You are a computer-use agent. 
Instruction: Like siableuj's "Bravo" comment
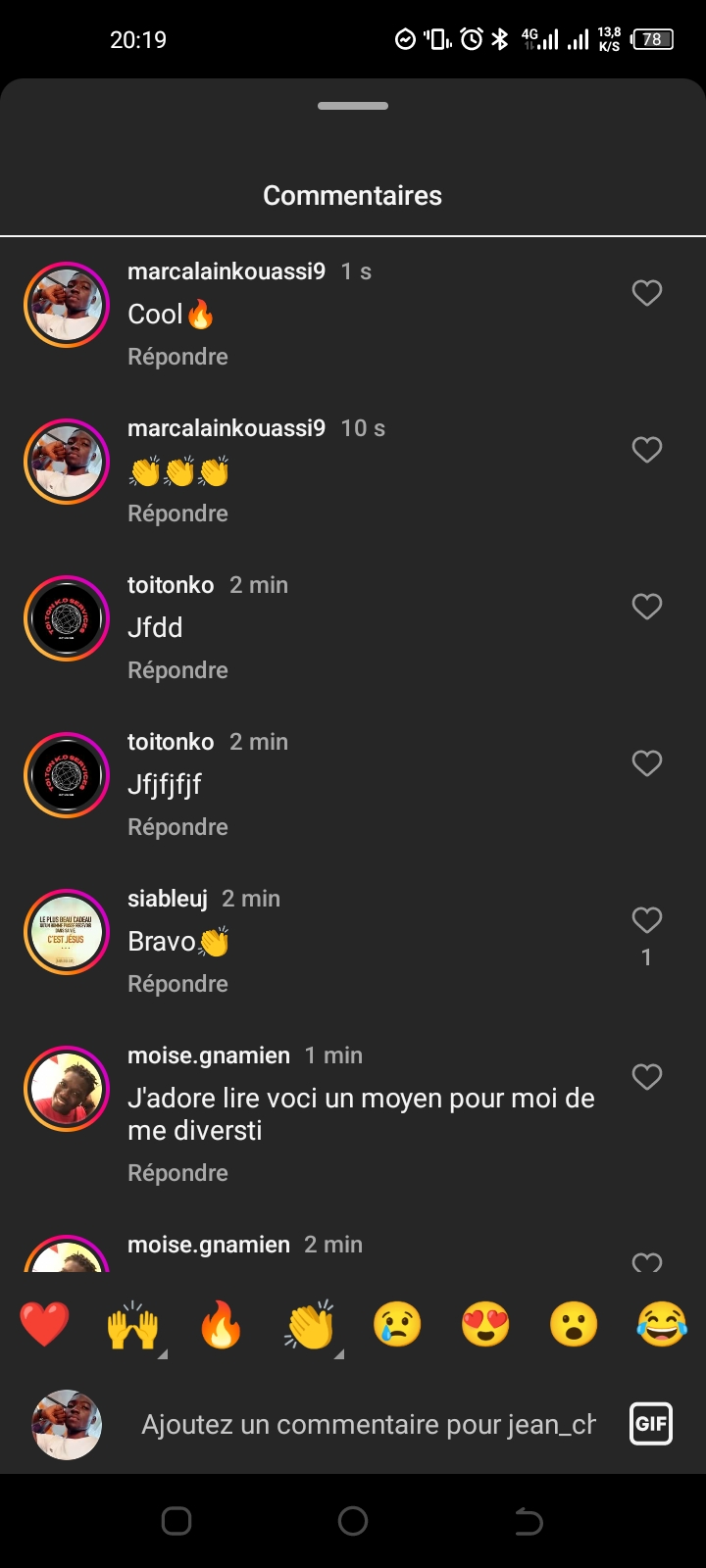[x=646, y=920]
